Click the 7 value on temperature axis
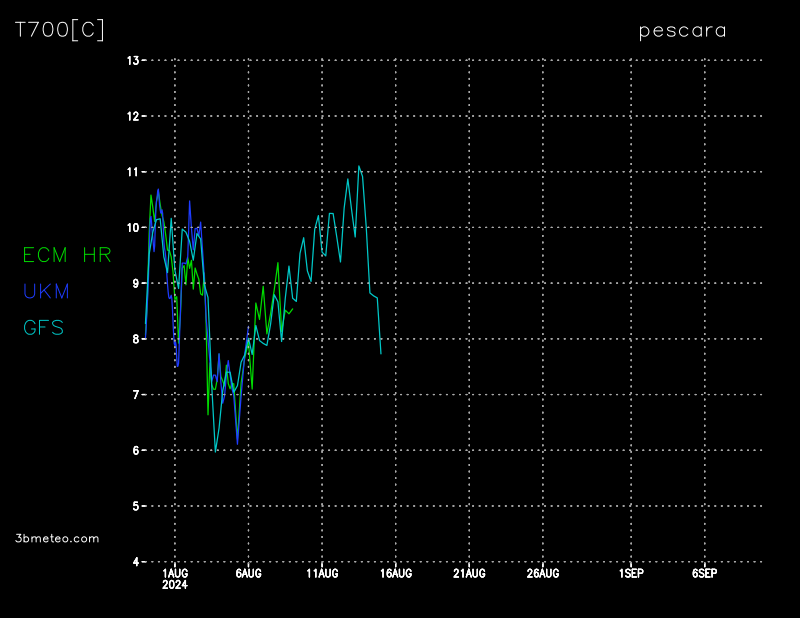 coord(135,395)
